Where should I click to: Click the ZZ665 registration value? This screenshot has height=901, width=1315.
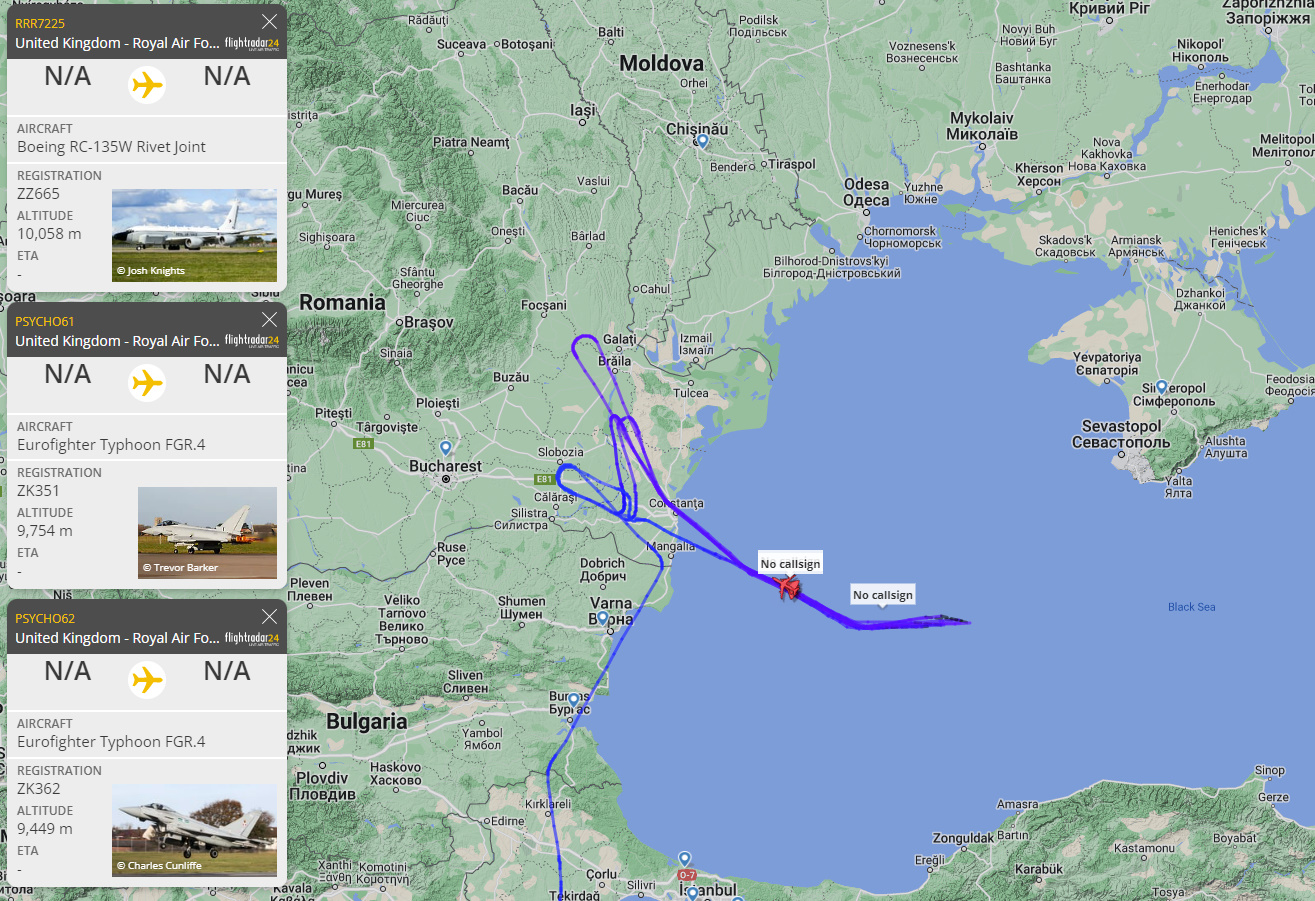click(39, 194)
